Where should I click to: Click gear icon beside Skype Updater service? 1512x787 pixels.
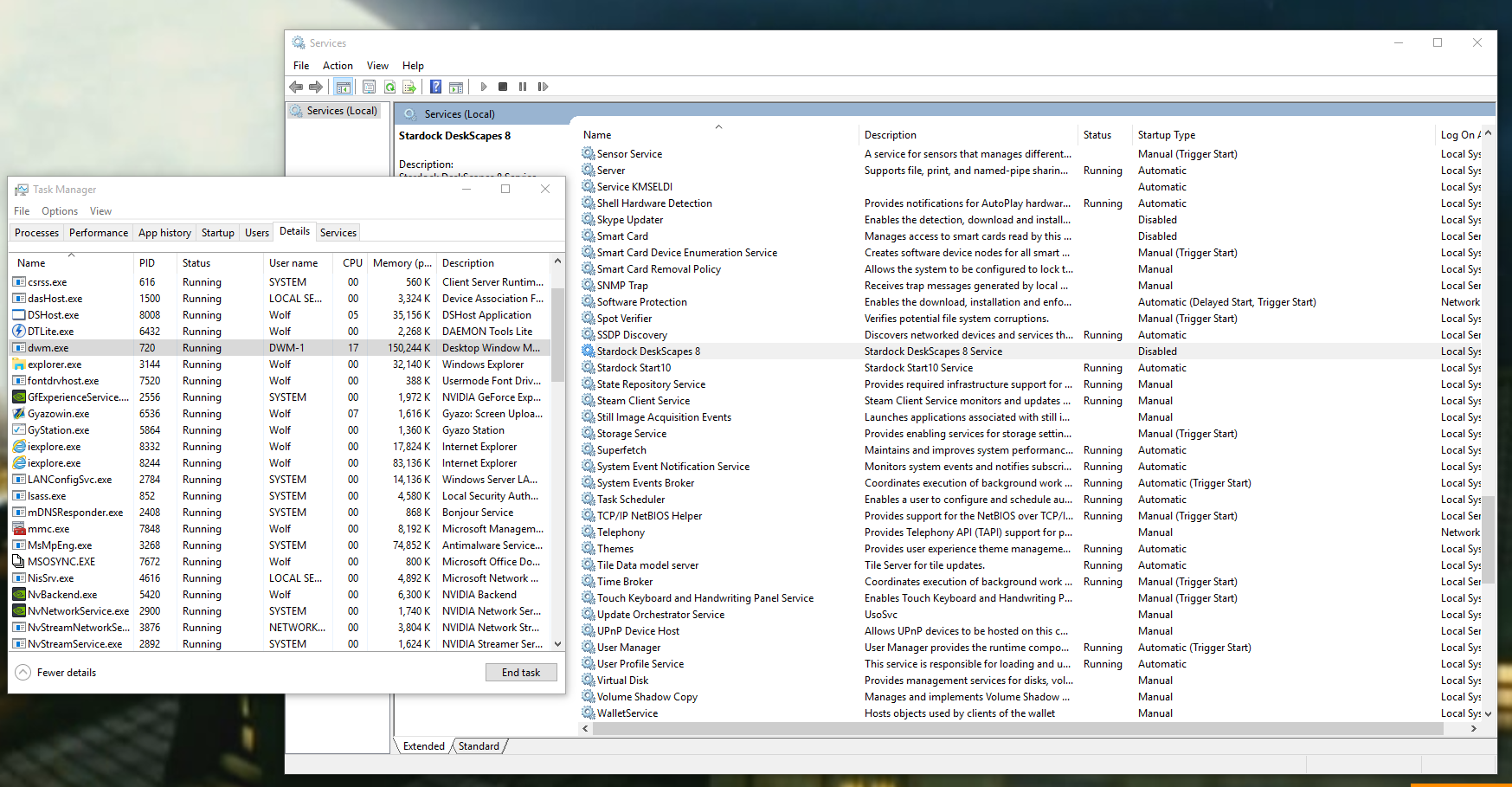(589, 219)
